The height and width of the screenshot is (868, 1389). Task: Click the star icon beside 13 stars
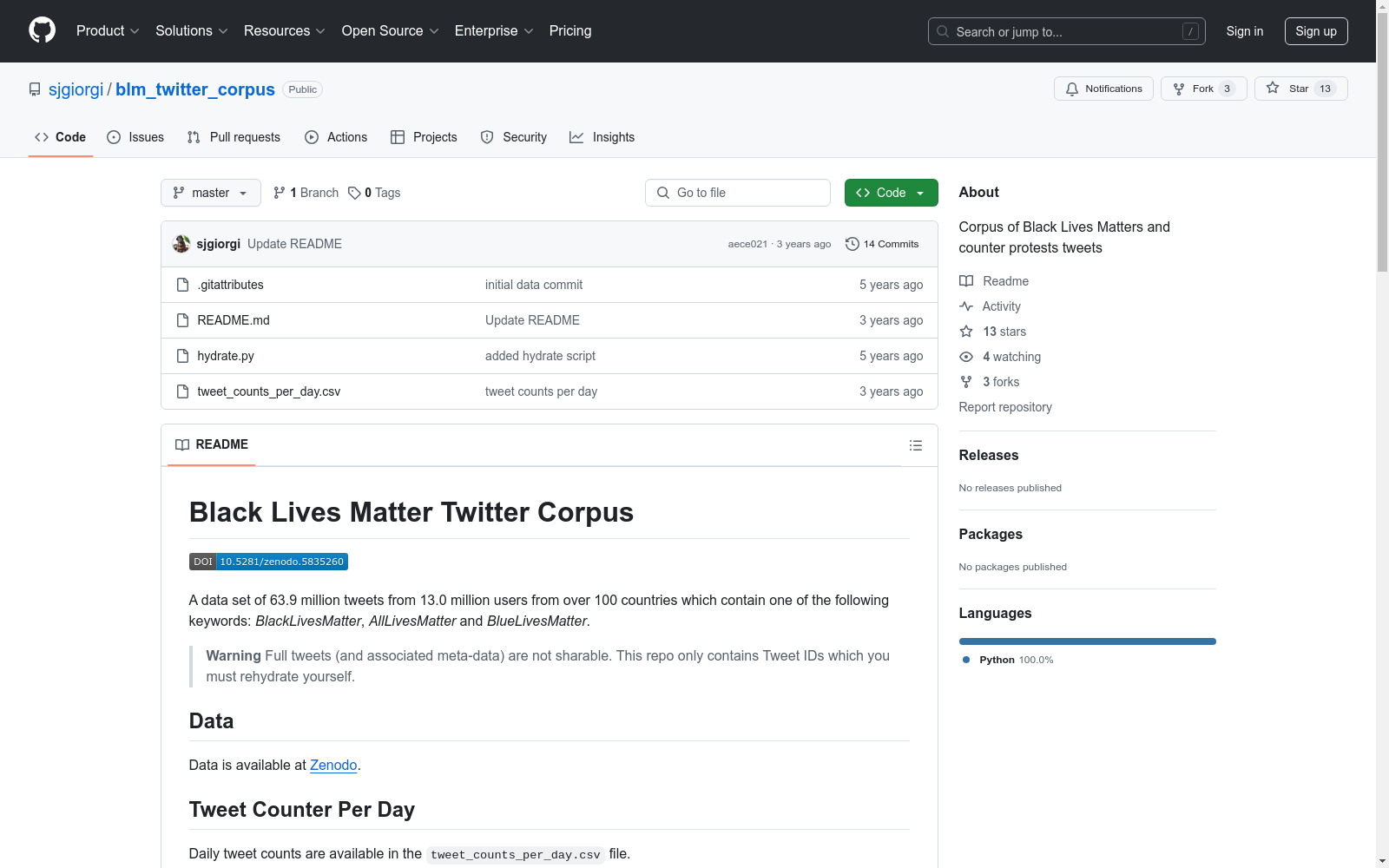pos(966,332)
